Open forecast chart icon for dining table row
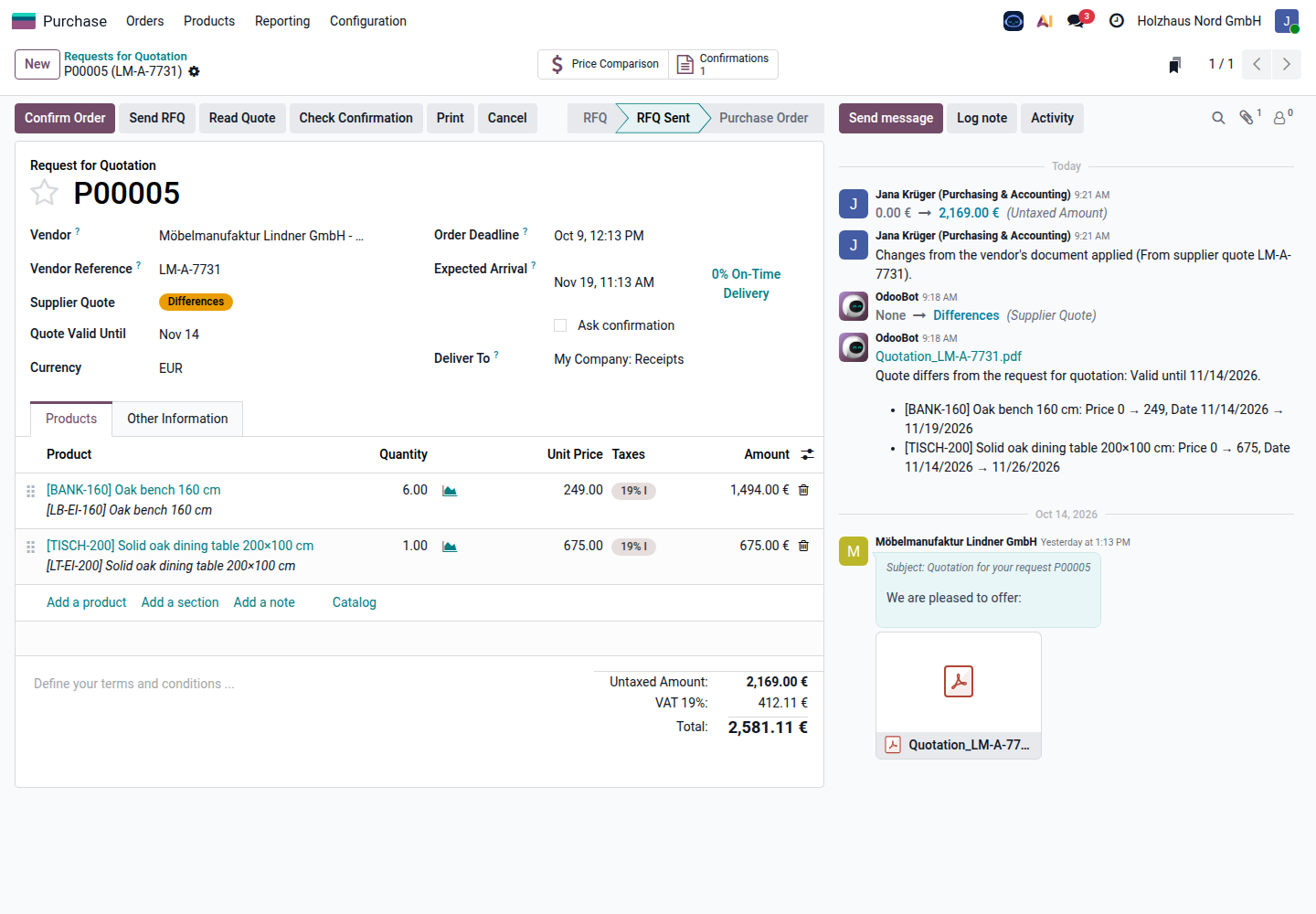Viewport: 1316px width, 914px height. click(450, 547)
